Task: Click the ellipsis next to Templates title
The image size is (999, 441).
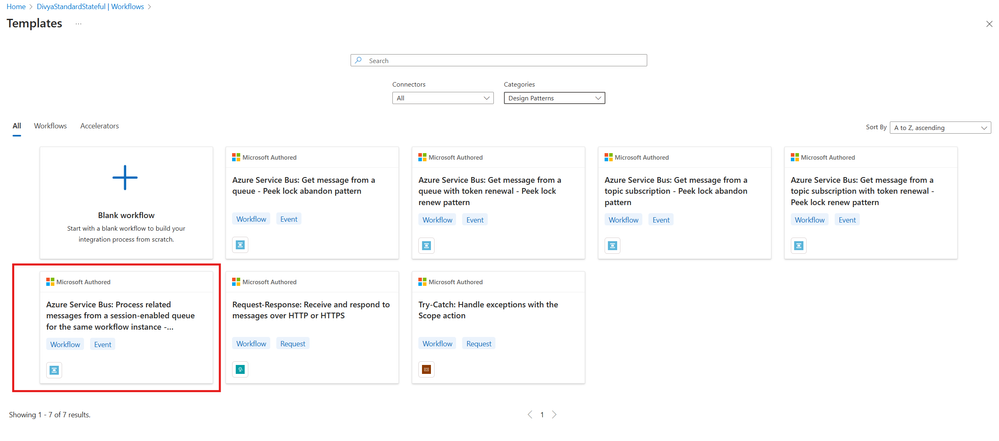Action: click(78, 24)
